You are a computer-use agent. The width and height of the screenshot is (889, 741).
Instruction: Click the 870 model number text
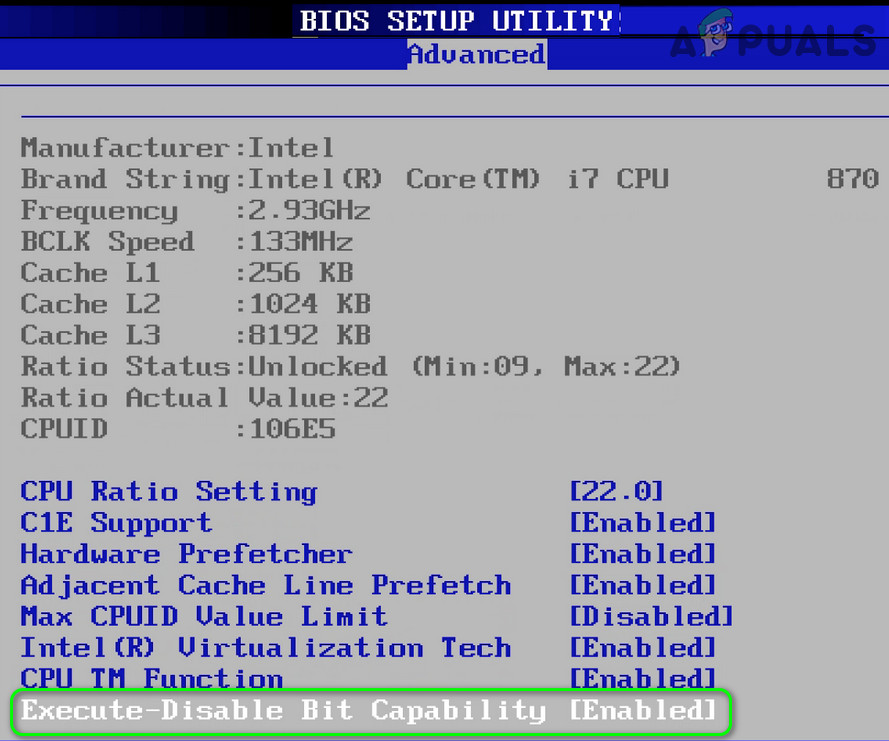tap(853, 179)
